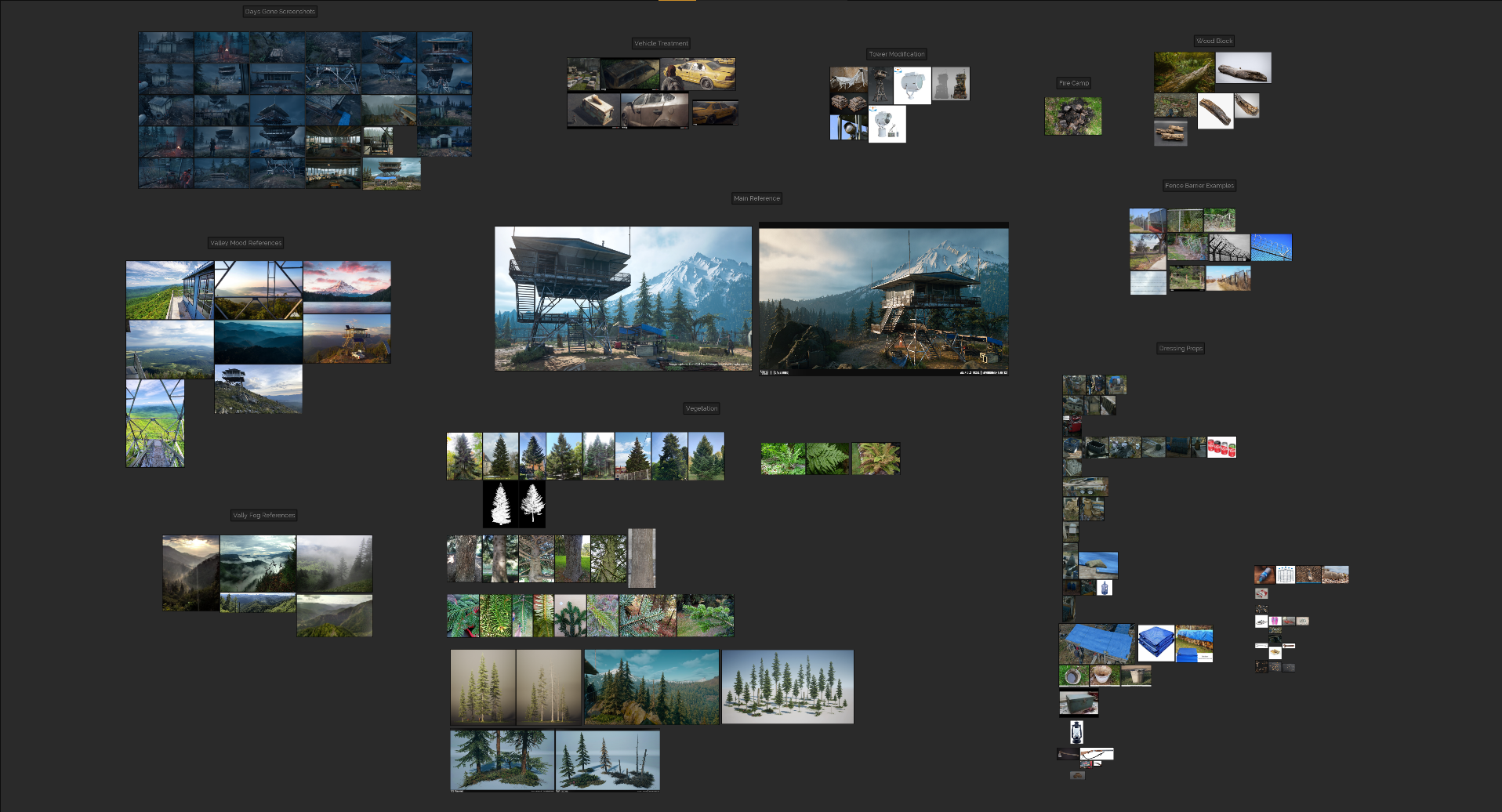
Task: Select the "Main Reference" label
Action: click(756, 198)
